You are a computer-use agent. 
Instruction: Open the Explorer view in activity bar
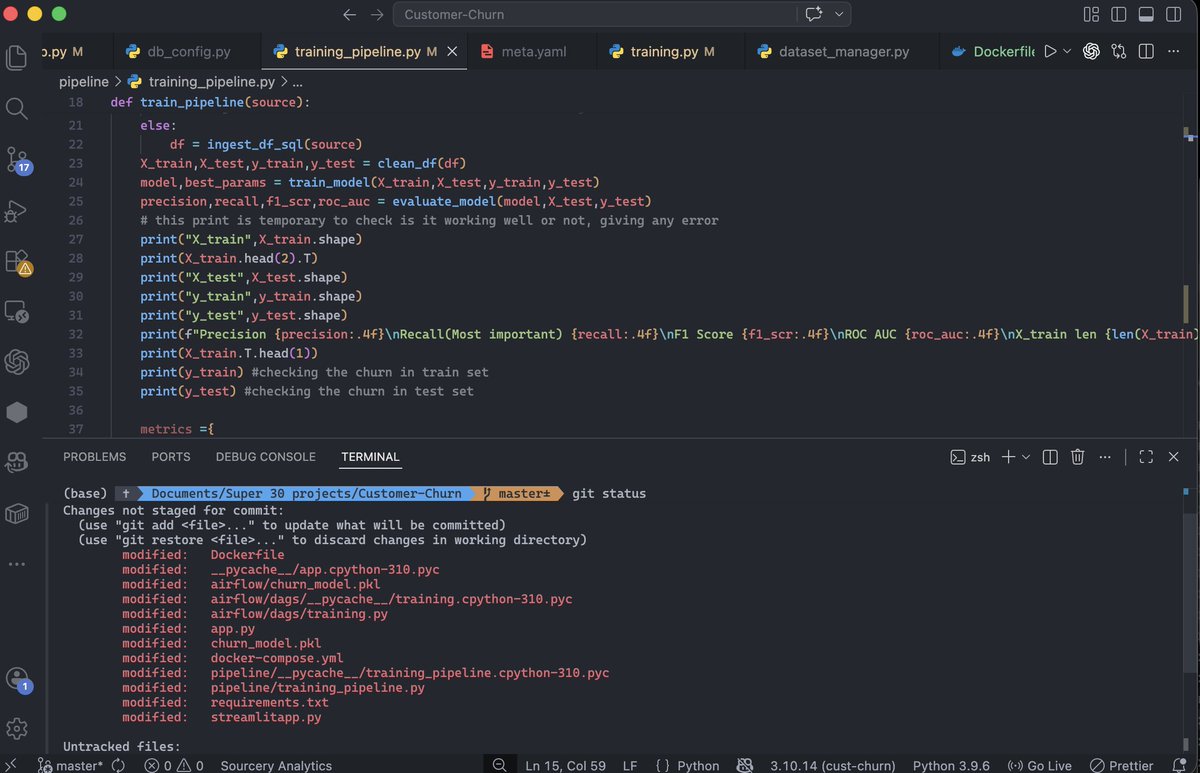point(17,57)
